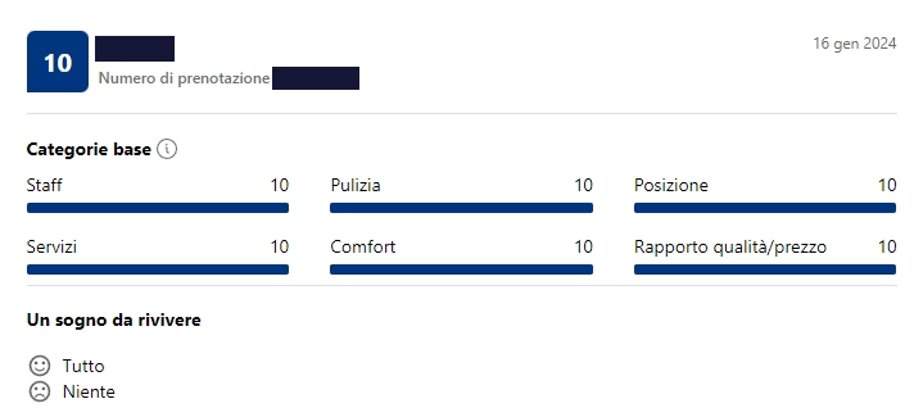Viewport: 923px width, 417px height.
Task: Select the Pulizia category label
Action: click(356, 186)
